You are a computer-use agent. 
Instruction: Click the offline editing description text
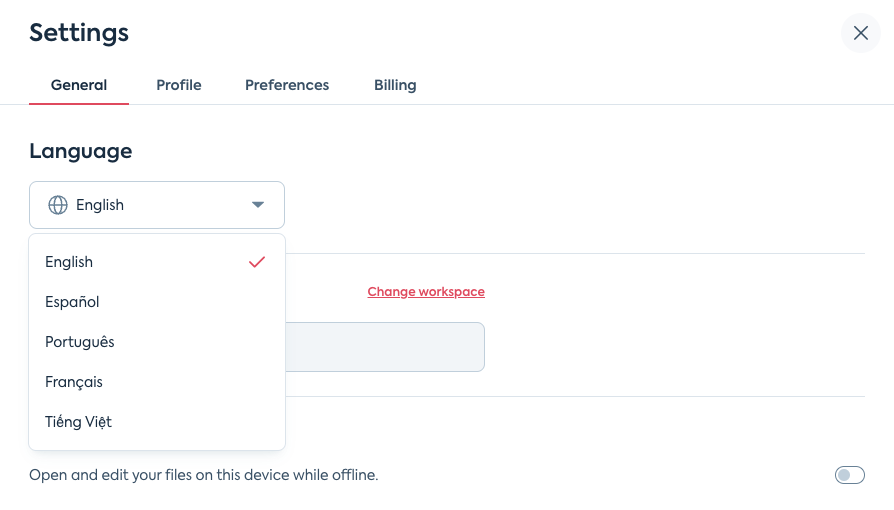[204, 475]
